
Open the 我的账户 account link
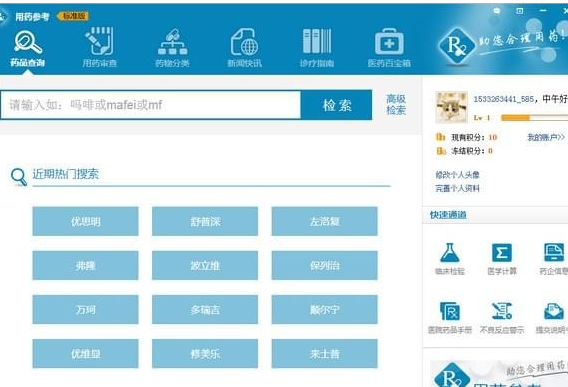[x=546, y=137]
